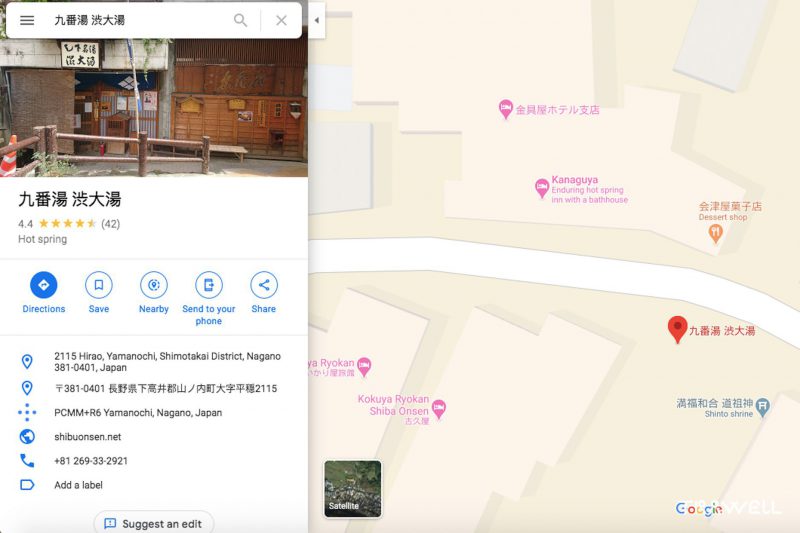Click the globe website icon

[x=27, y=437]
